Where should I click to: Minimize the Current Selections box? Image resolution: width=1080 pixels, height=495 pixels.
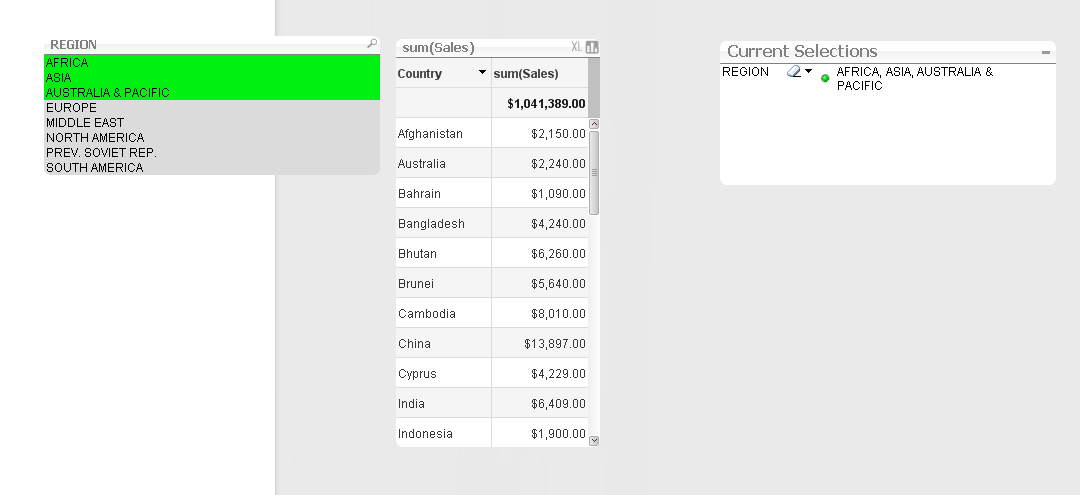click(x=1046, y=52)
